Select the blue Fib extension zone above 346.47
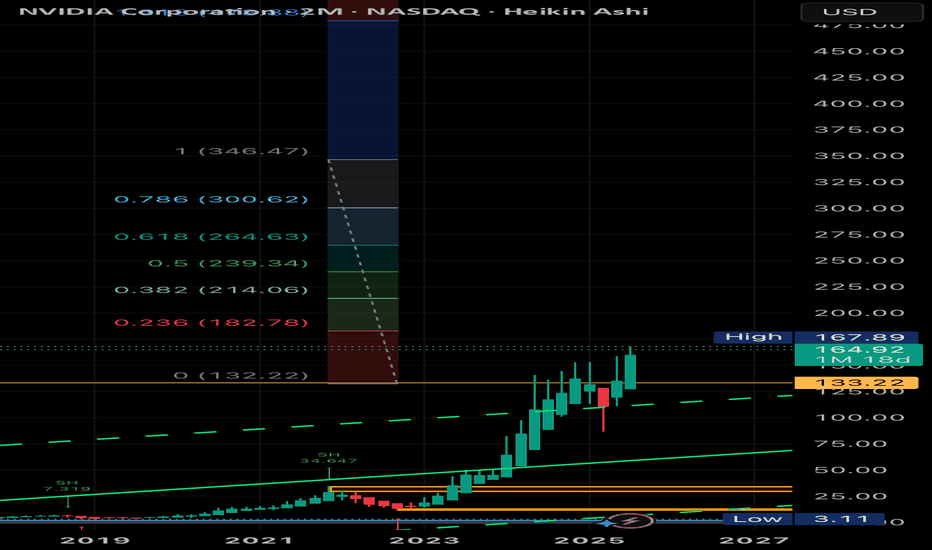 (363, 89)
